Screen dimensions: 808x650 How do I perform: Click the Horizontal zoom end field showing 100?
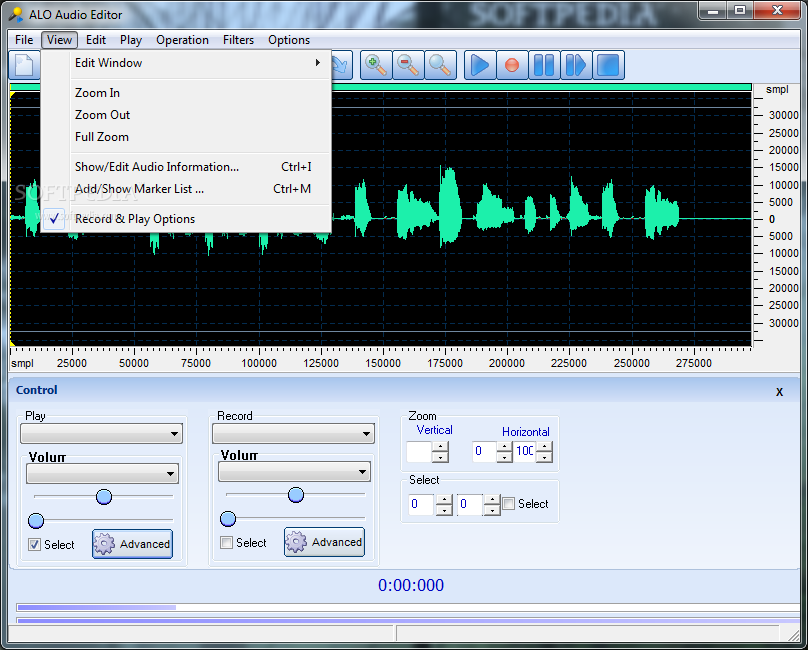point(525,452)
